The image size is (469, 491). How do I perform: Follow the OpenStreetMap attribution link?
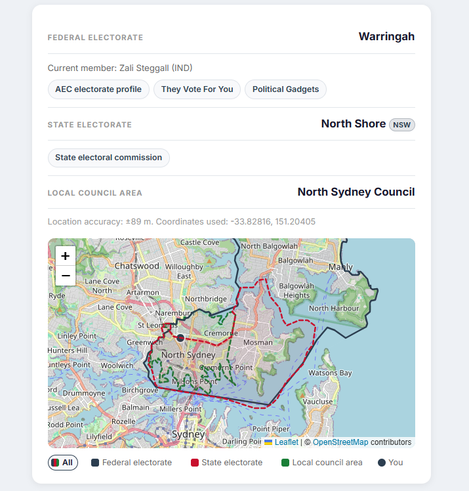(x=340, y=442)
